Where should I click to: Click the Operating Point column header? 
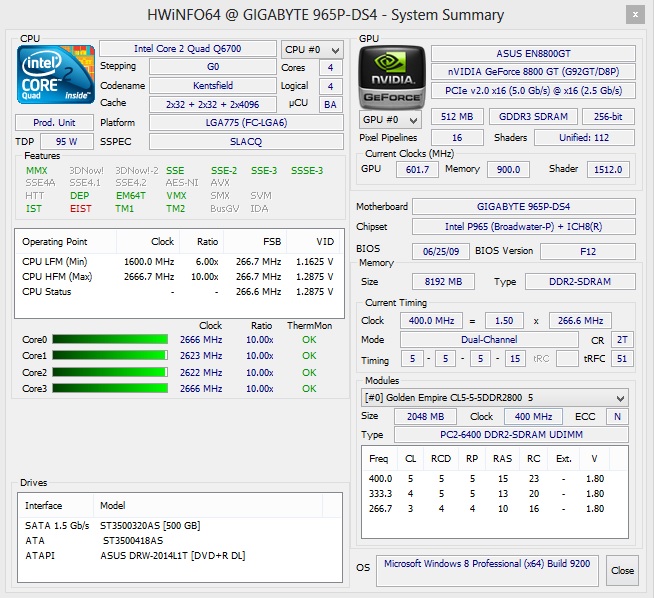point(66,241)
